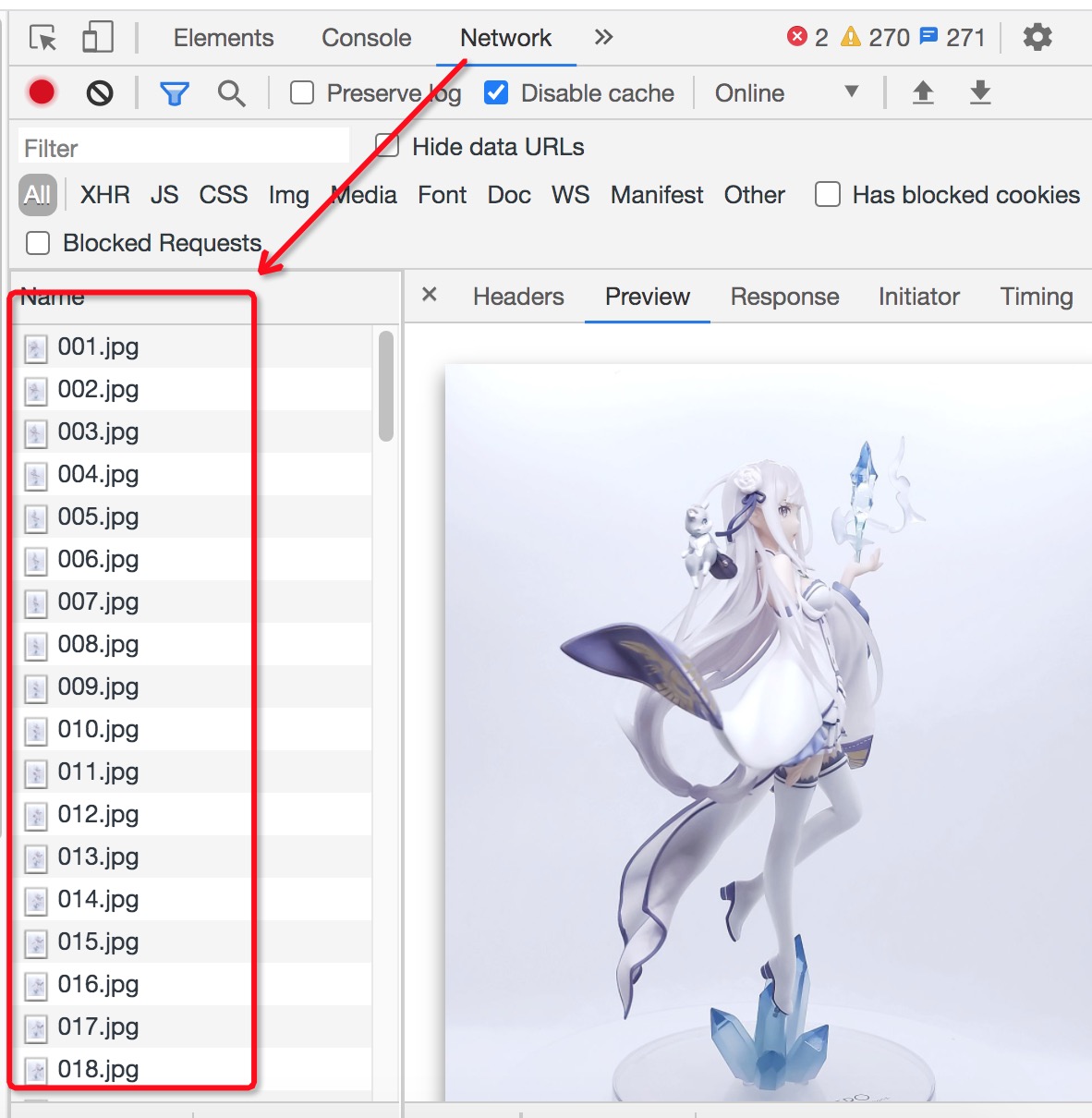Filter requests by XHR
This screenshot has height=1118, width=1092.
[x=105, y=195]
